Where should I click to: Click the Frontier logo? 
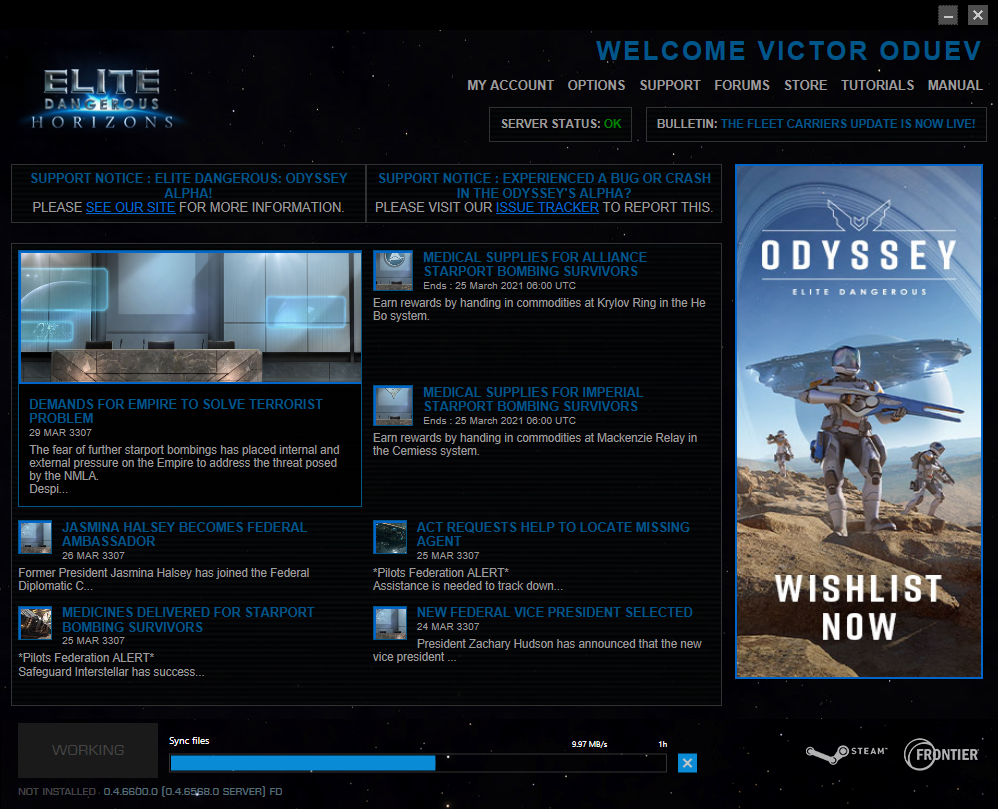pyautogui.click(x=941, y=754)
